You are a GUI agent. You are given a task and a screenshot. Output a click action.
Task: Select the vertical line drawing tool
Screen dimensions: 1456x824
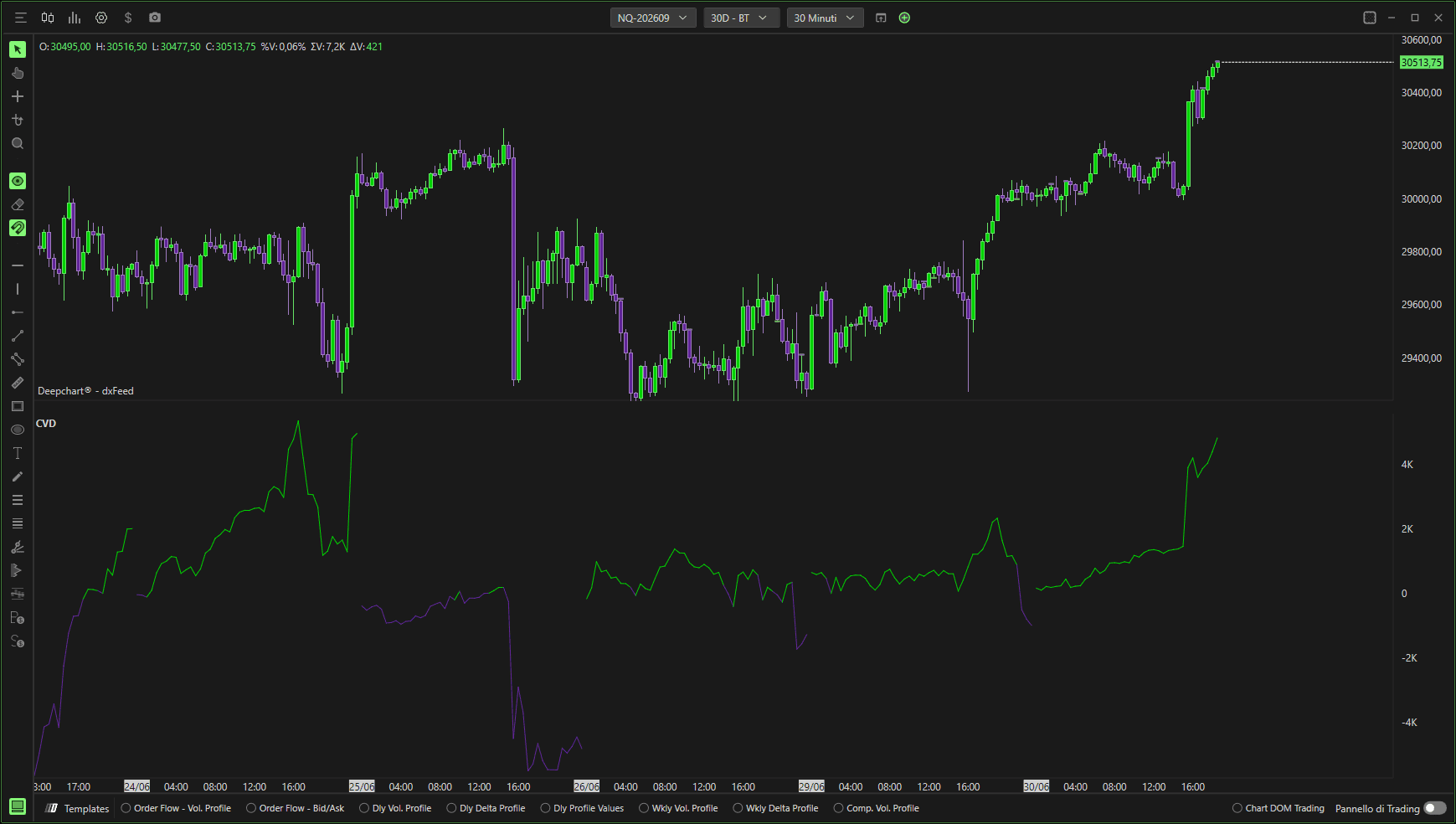18,289
